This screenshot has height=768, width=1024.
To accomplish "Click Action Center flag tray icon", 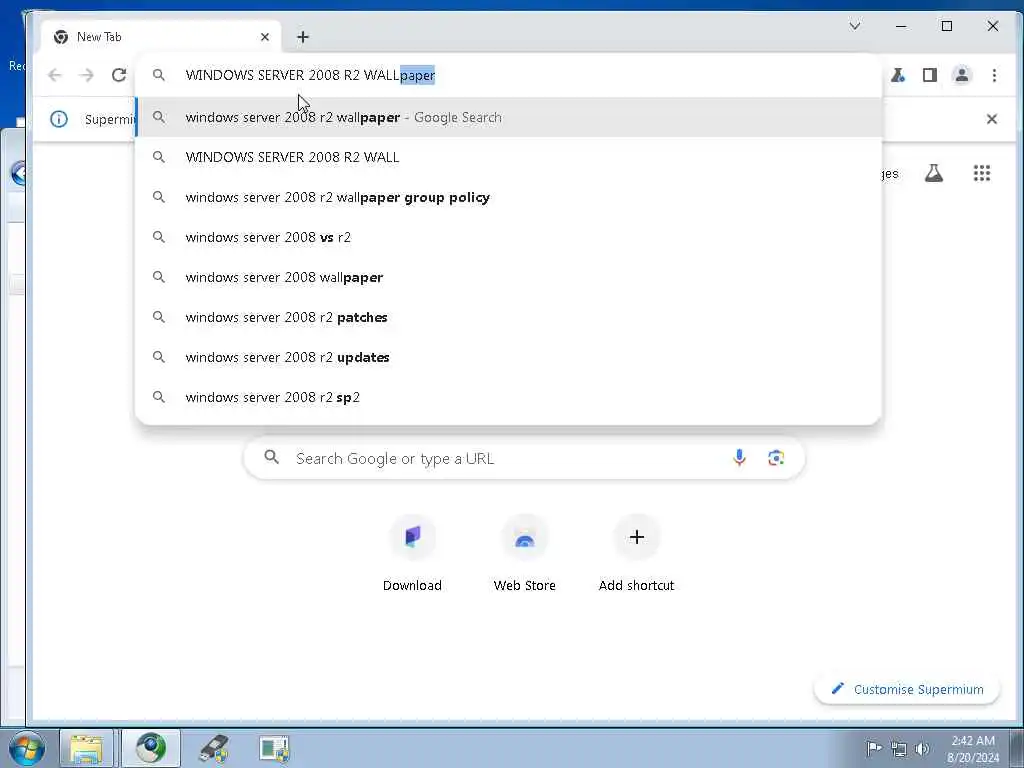I will (874, 748).
